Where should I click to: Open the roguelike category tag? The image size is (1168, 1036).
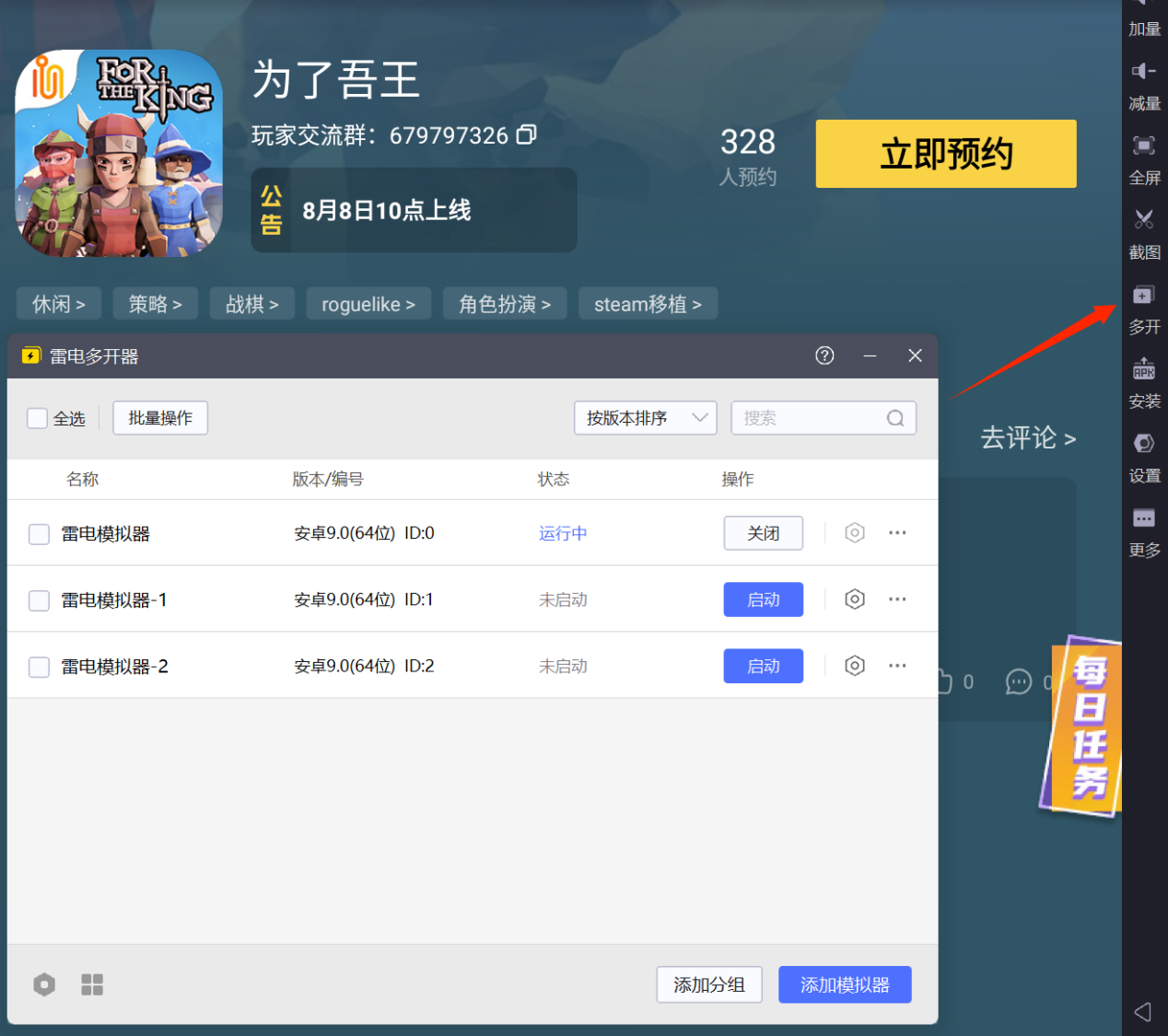(x=368, y=304)
